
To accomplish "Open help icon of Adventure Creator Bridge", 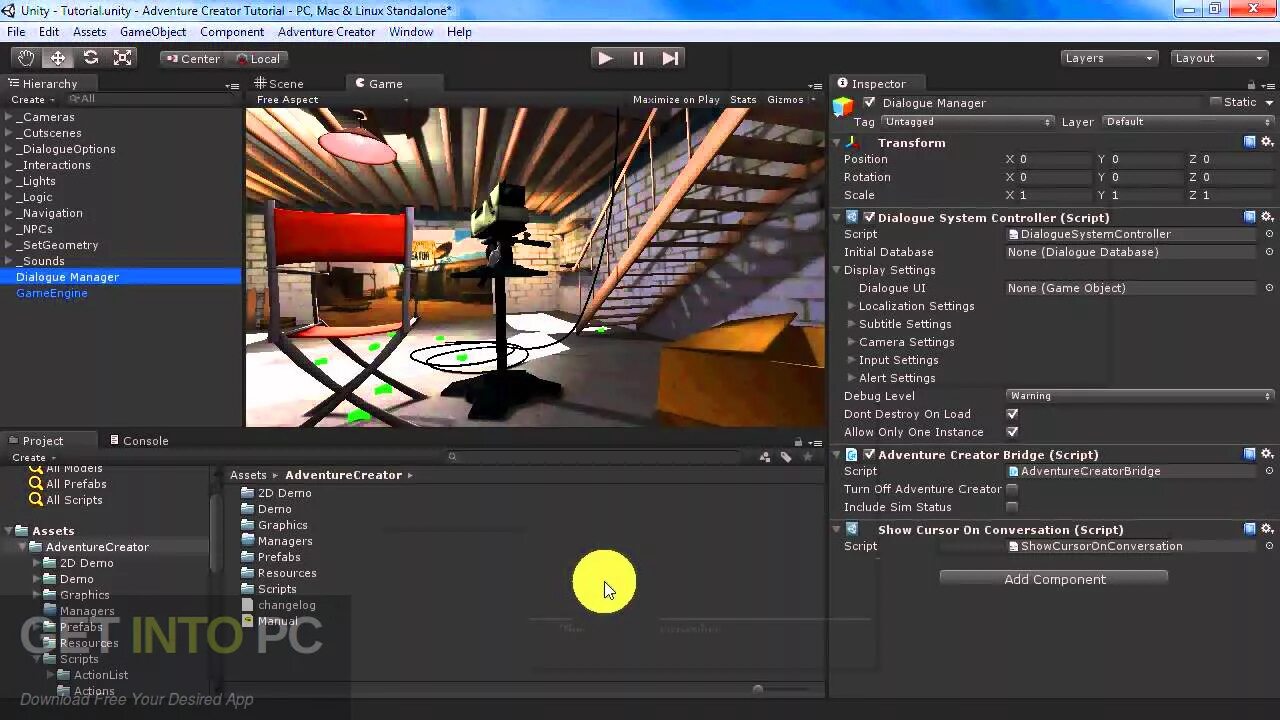I will click(x=1250, y=454).
